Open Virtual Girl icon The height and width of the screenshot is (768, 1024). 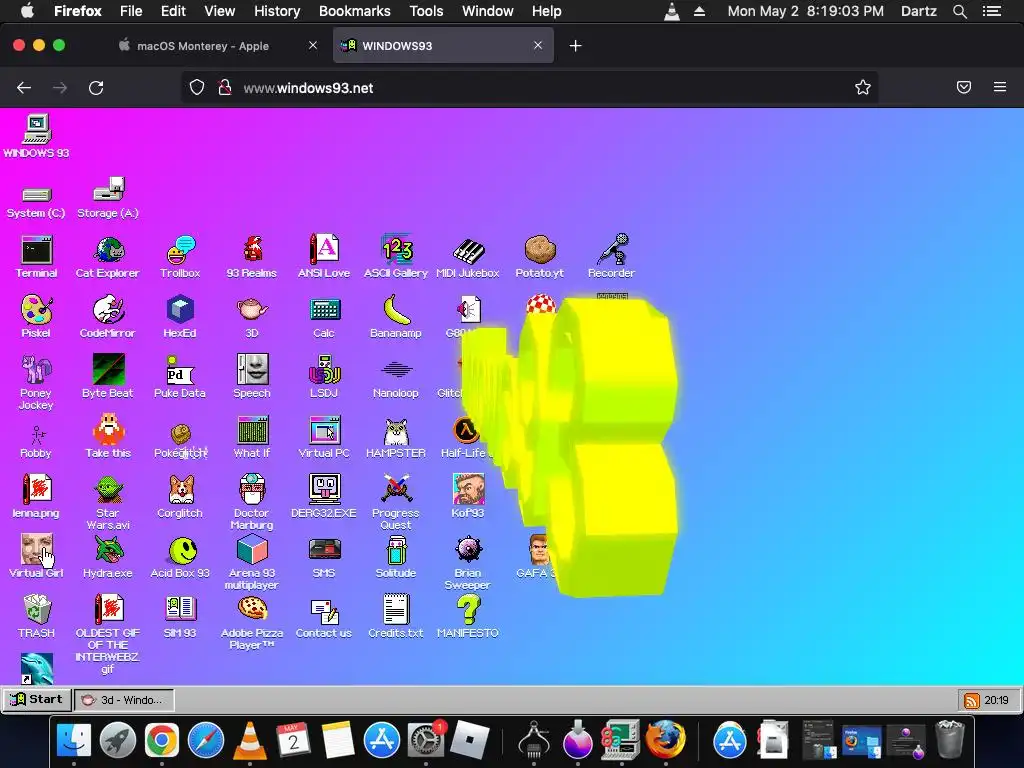click(36, 557)
